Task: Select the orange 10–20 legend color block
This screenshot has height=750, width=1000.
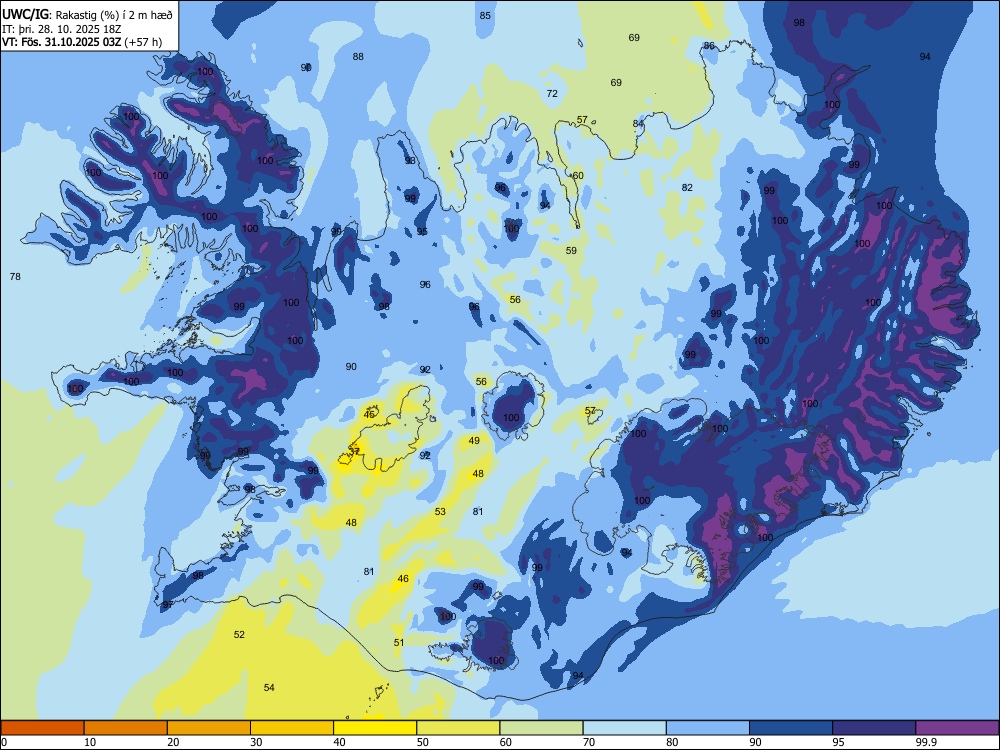Action: pos(126,728)
